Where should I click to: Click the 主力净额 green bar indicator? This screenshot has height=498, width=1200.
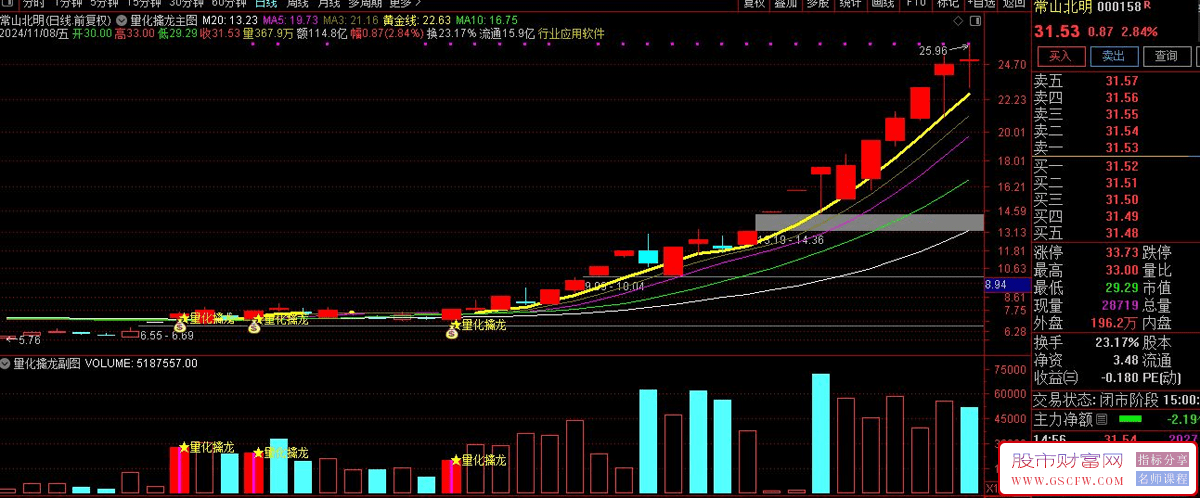pos(1129,418)
